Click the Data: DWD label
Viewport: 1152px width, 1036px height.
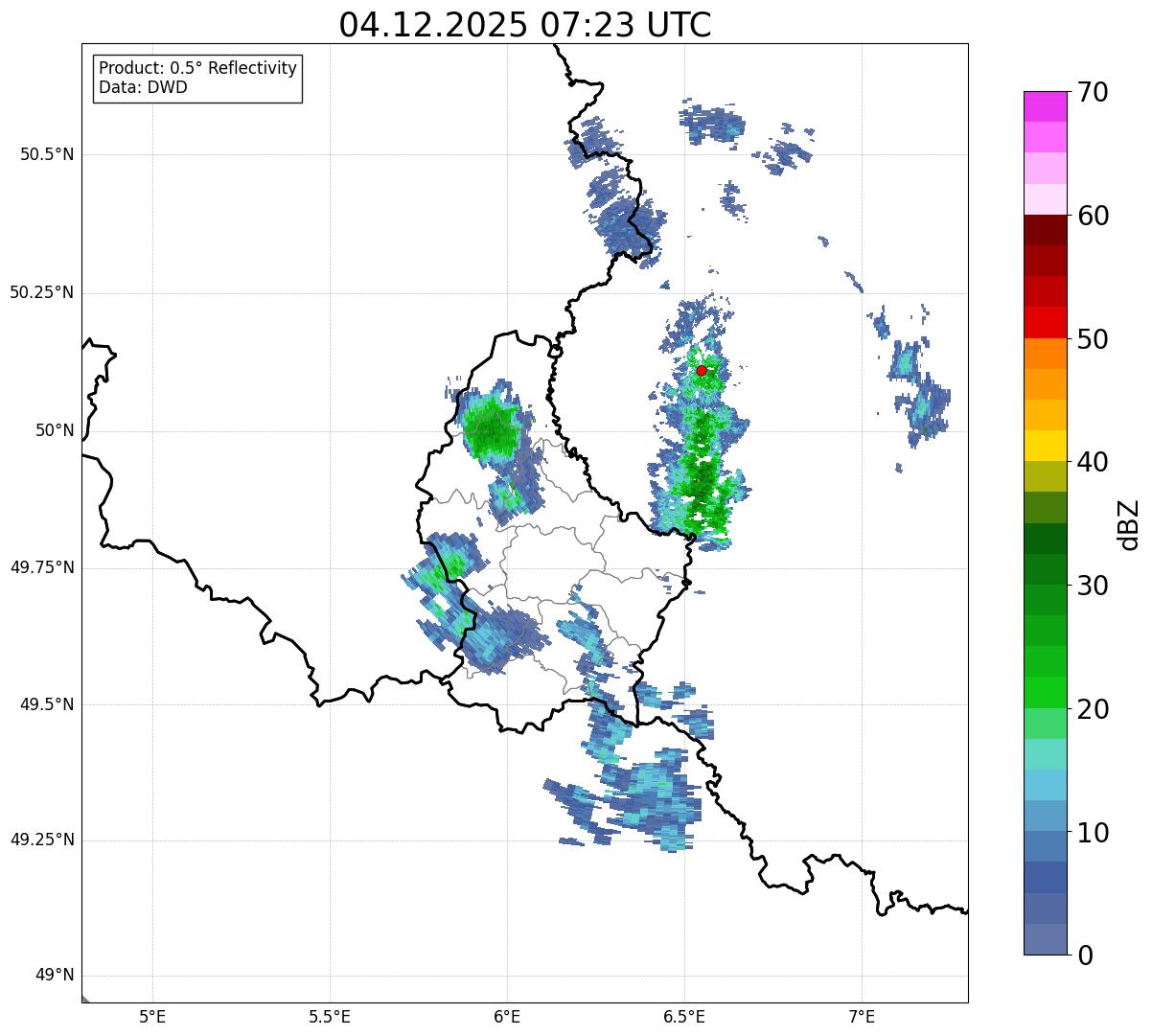tap(143, 88)
